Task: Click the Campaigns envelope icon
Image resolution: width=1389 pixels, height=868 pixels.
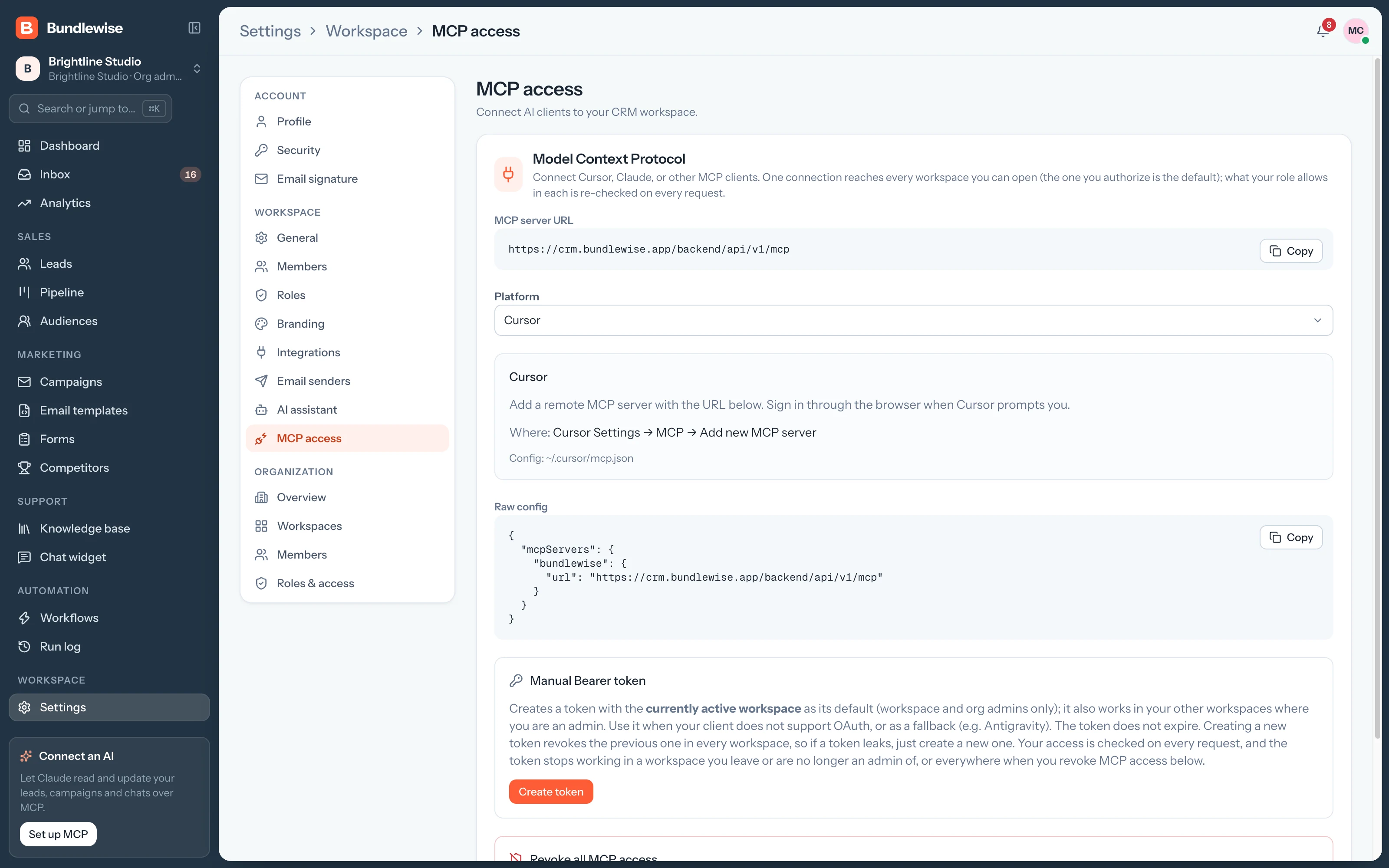Action: point(24,382)
